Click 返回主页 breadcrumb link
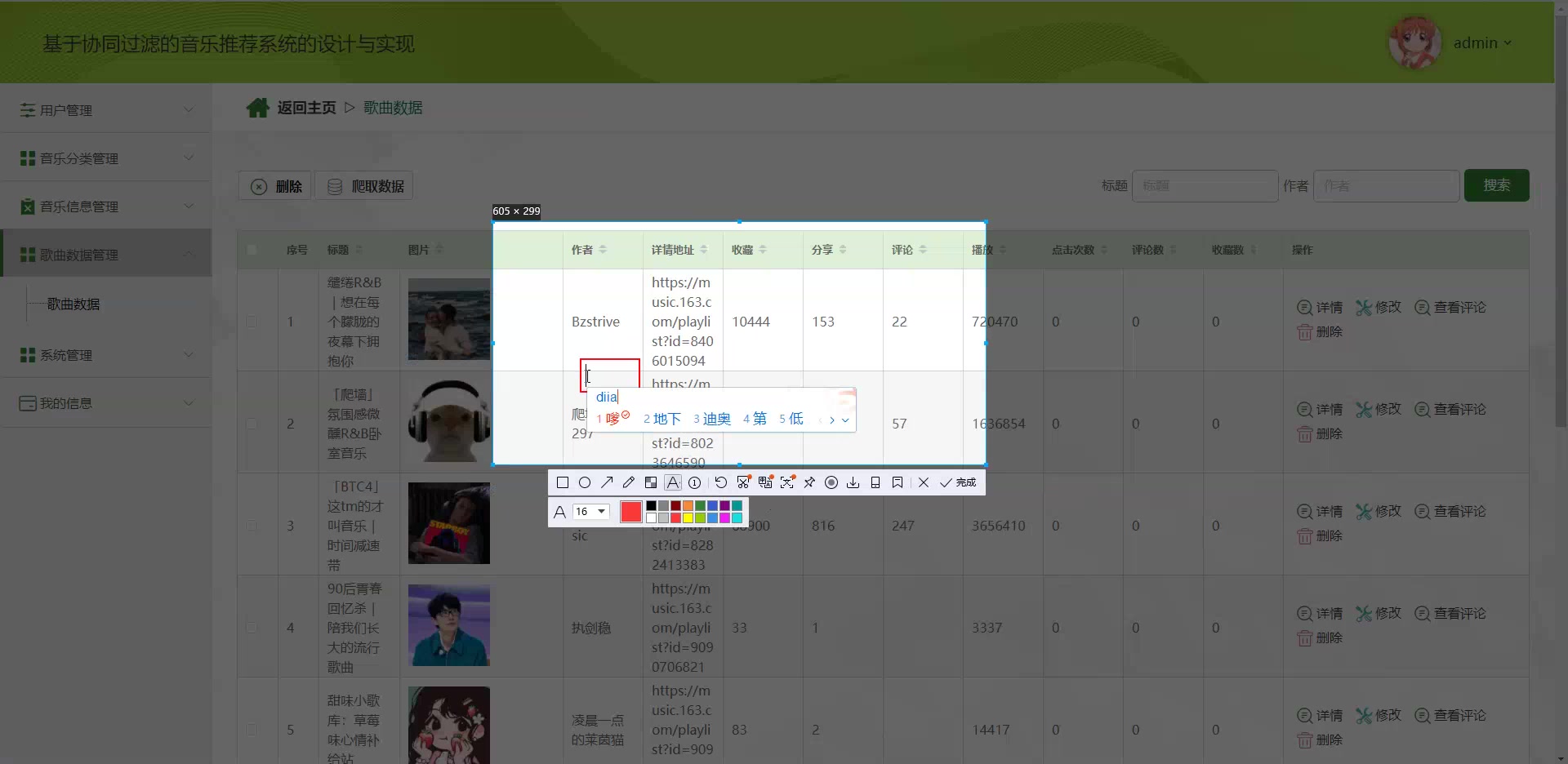Viewport: 1568px width, 764px height. [x=306, y=108]
